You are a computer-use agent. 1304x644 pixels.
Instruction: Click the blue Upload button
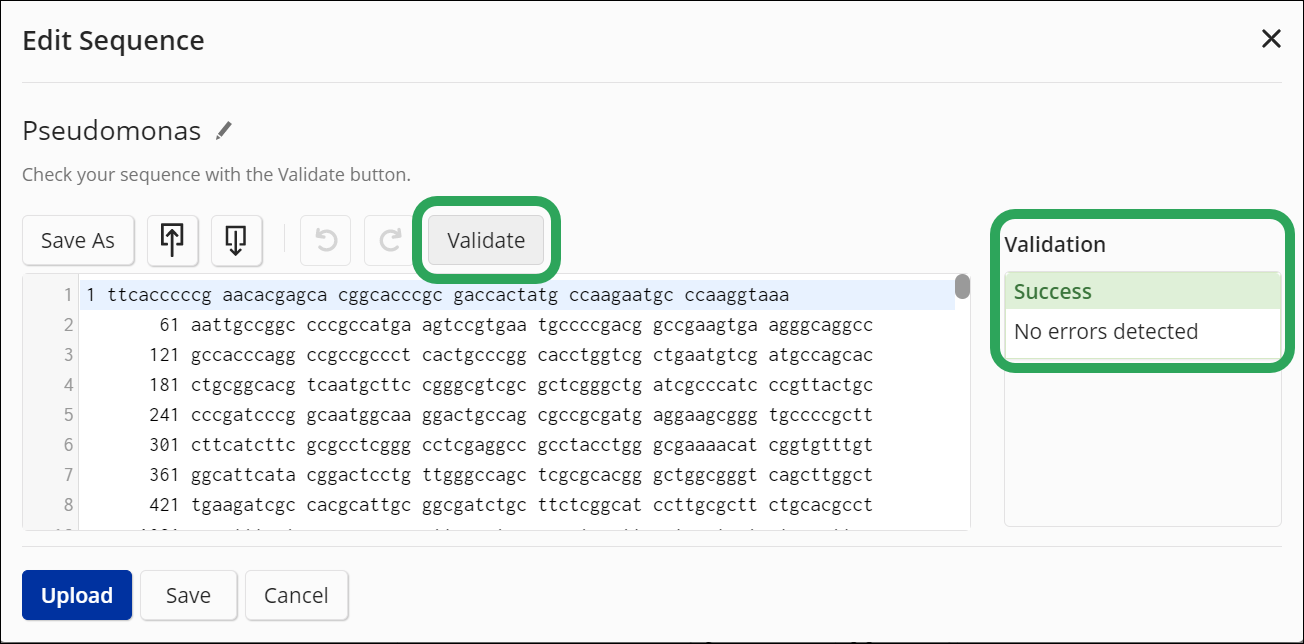pyautogui.click(x=77, y=595)
